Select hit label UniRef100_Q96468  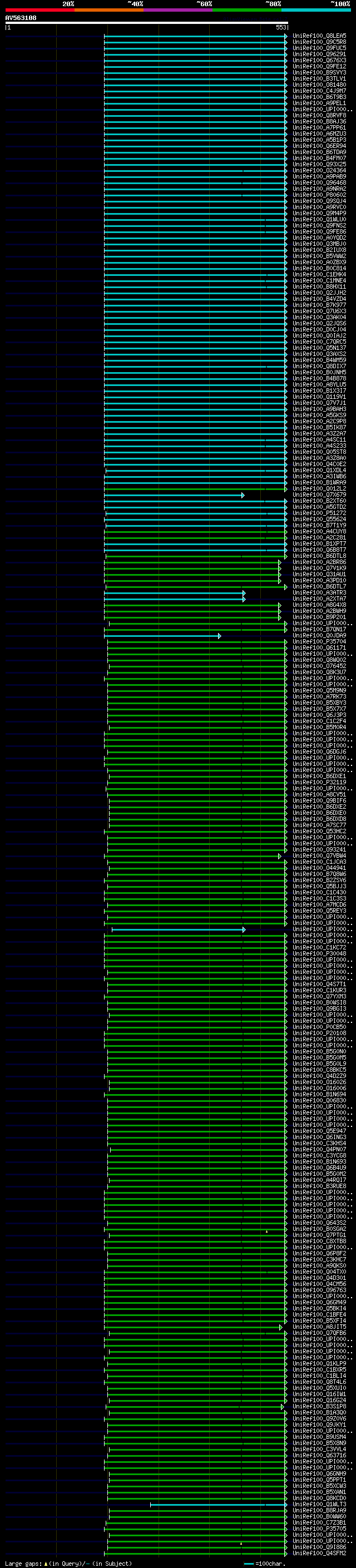coord(319,182)
